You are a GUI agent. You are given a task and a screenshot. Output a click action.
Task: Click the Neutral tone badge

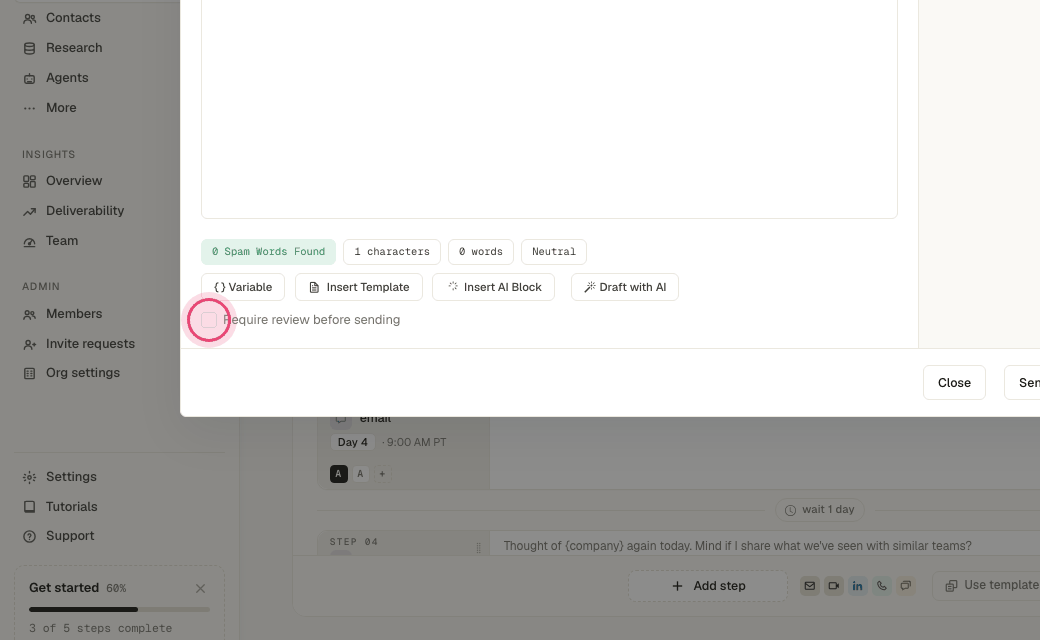(x=554, y=252)
